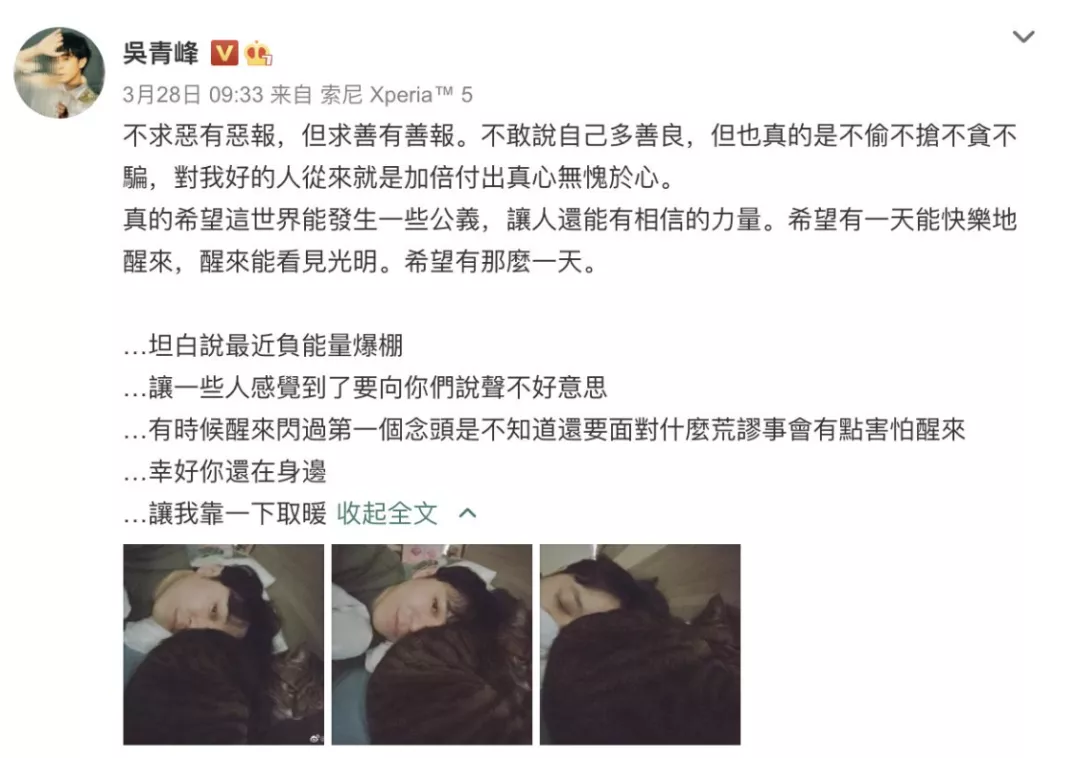The width and height of the screenshot is (1080, 758).
Task: Open the 吴青峰 username profile link
Action: 160,52
